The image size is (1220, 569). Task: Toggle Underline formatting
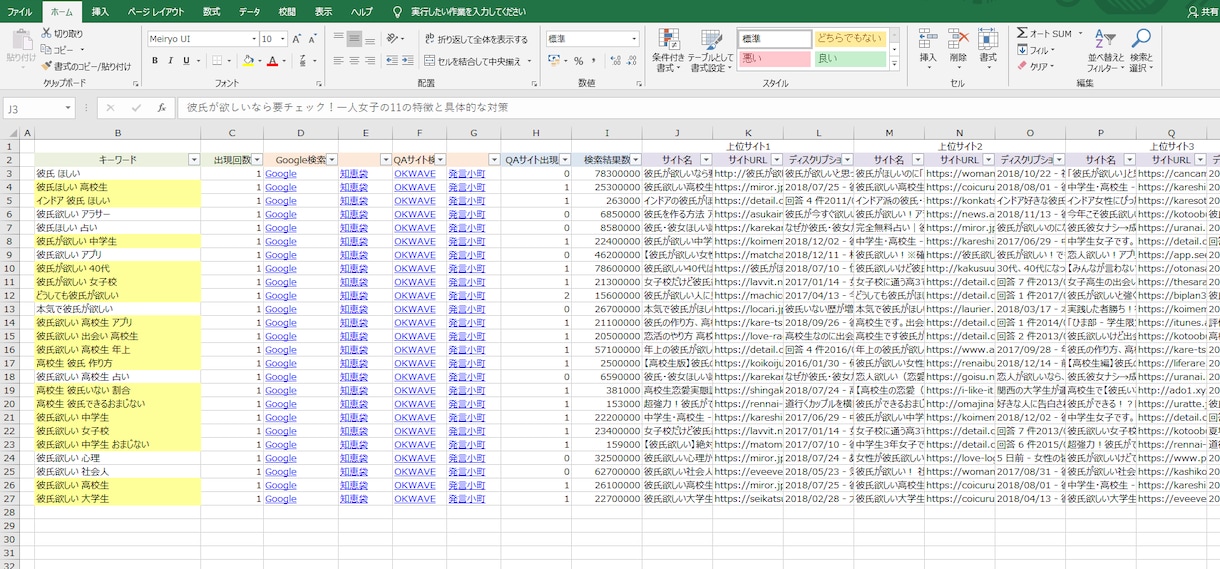187,61
